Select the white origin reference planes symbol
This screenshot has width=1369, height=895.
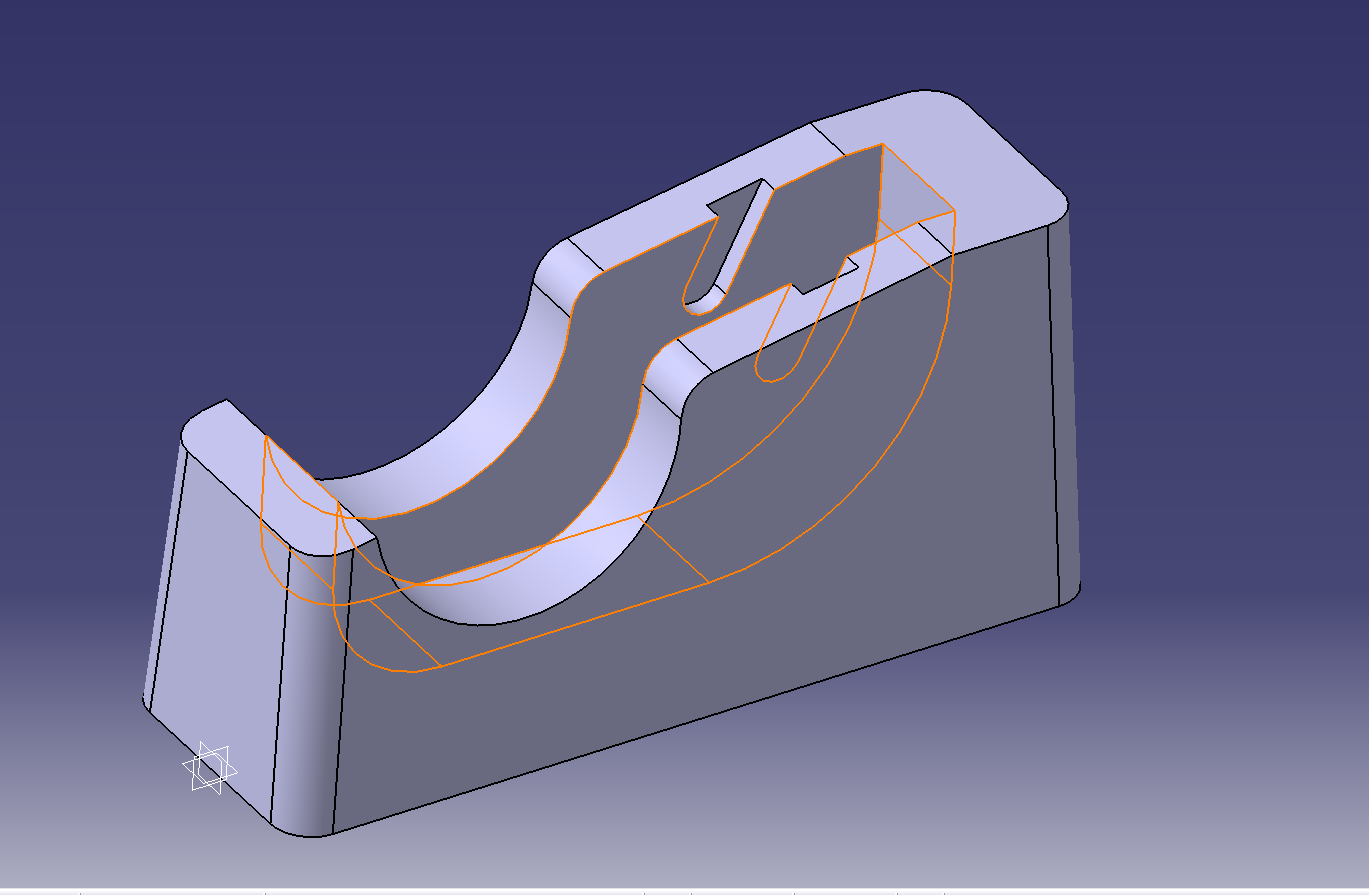tap(209, 768)
